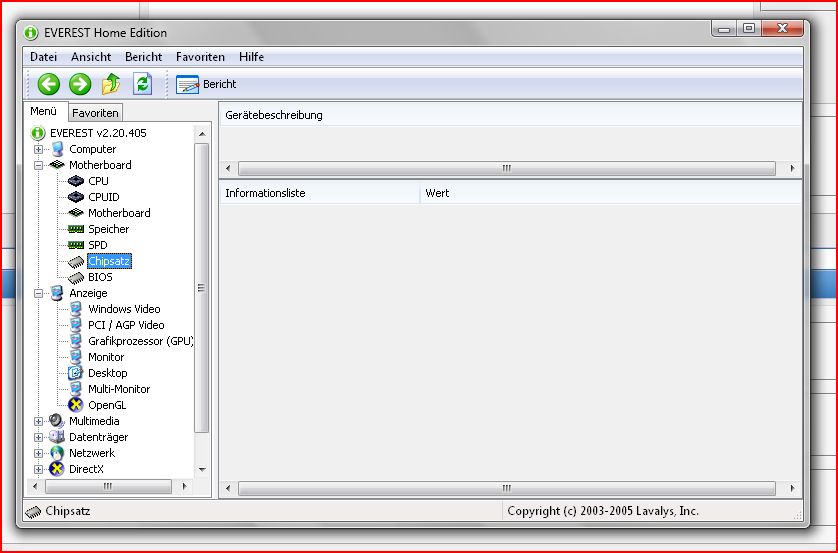Image resolution: width=838 pixels, height=553 pixels.
Task: Click the OpenGL yellow X icon
Action: [x=76, y=405]
